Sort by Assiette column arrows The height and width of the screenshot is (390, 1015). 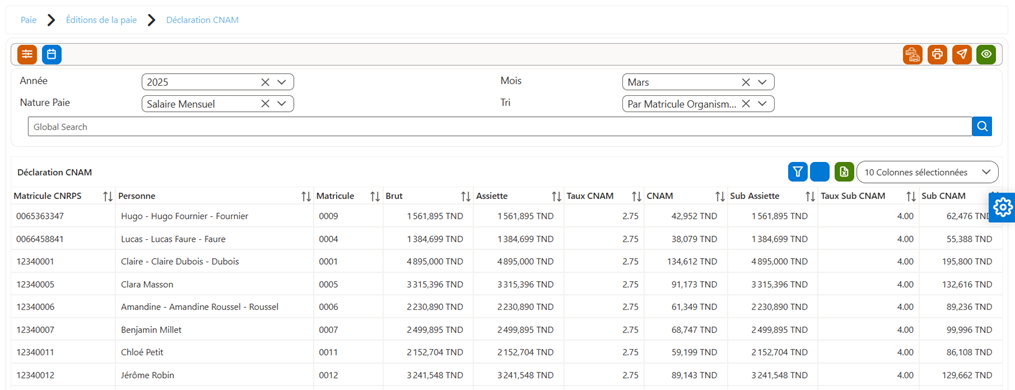pyautogui.click(x=556, y=196)
